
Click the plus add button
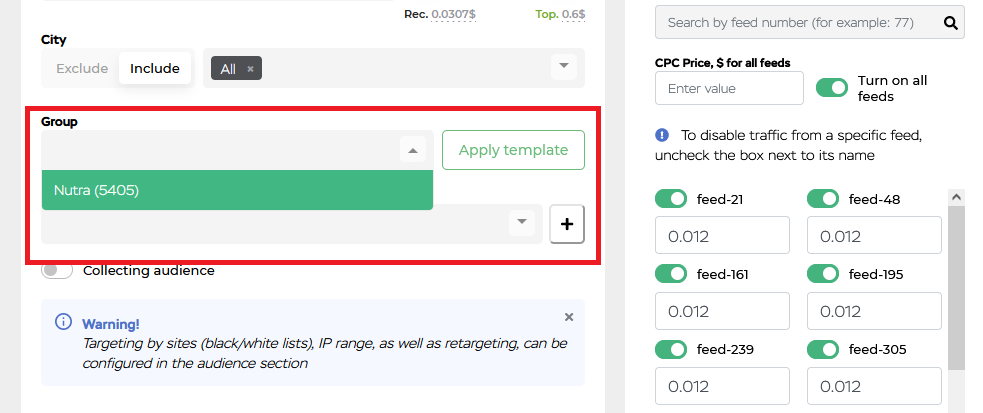tap(567, 224)
